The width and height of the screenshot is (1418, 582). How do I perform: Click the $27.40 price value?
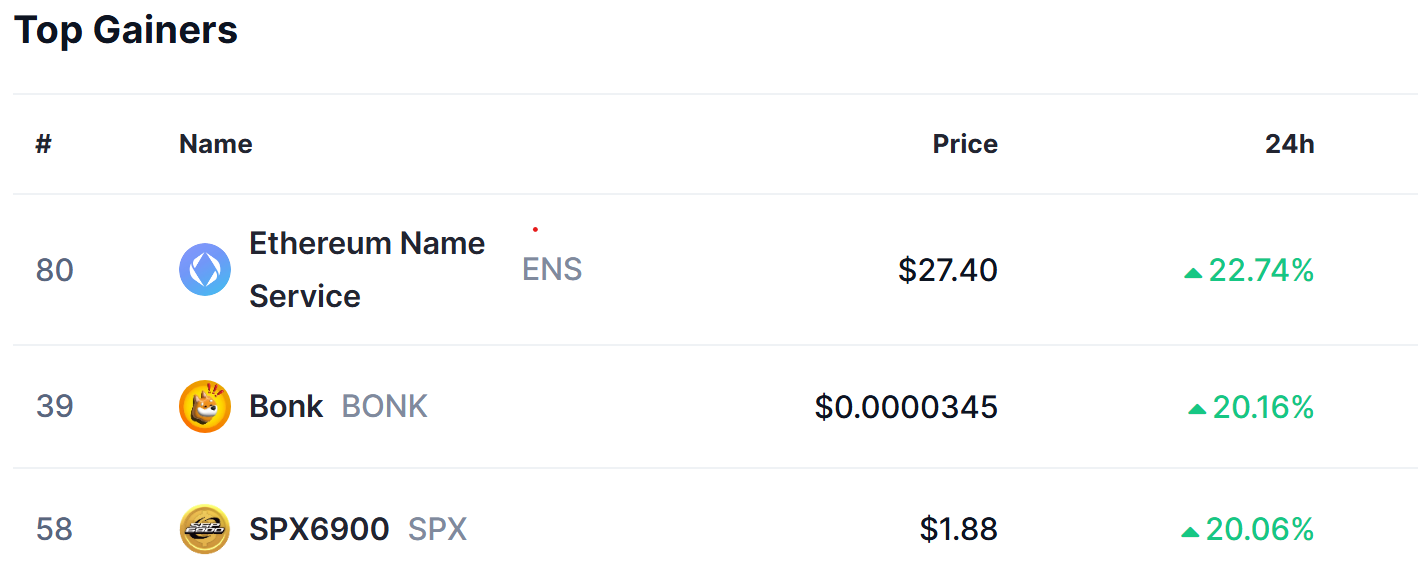tap(948, 270)
